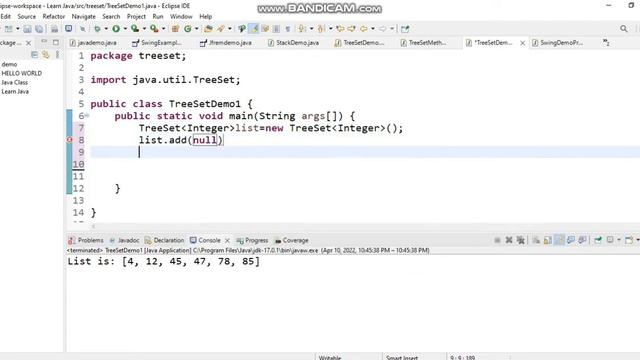Open a terminal via toolbar console icon
The width and height of the screenshot is (640, 360).
(69, 29)
